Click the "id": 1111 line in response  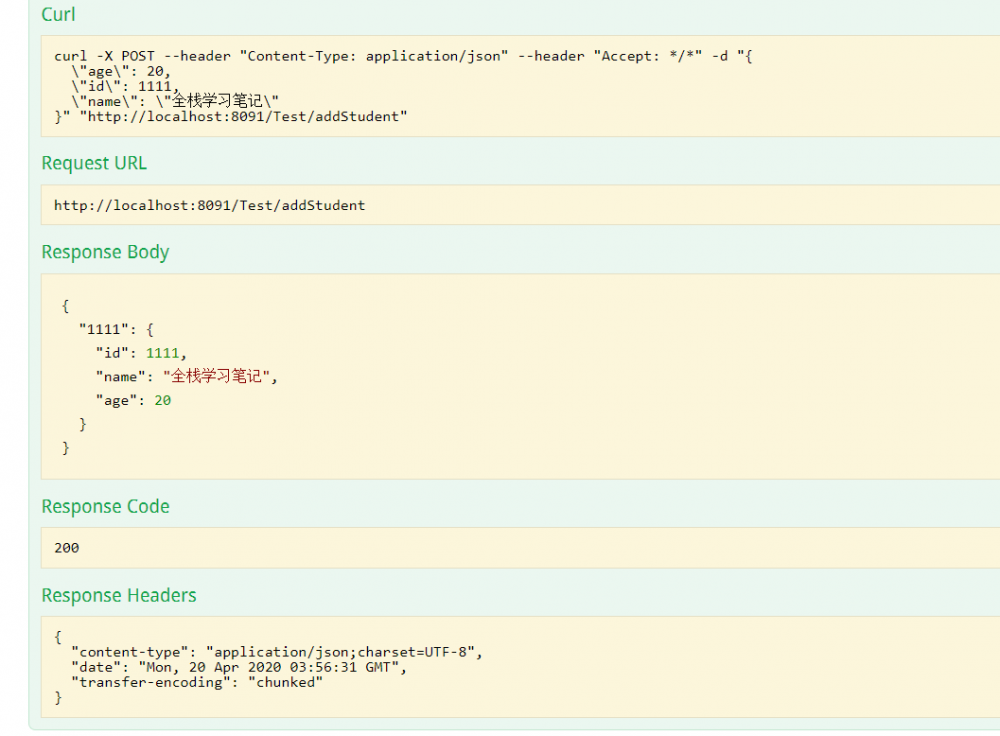[141, 353]
